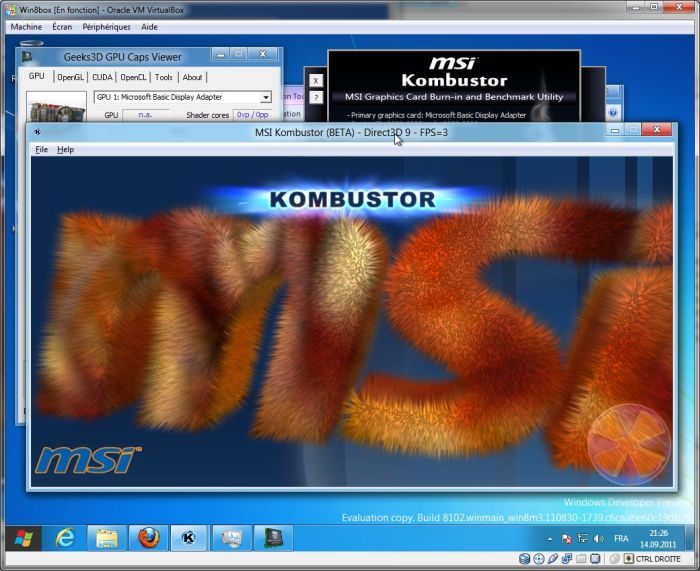Click the MSI logo in the Kombustor render view
Screen dimensions: 700x571
(x=88, y=459)
